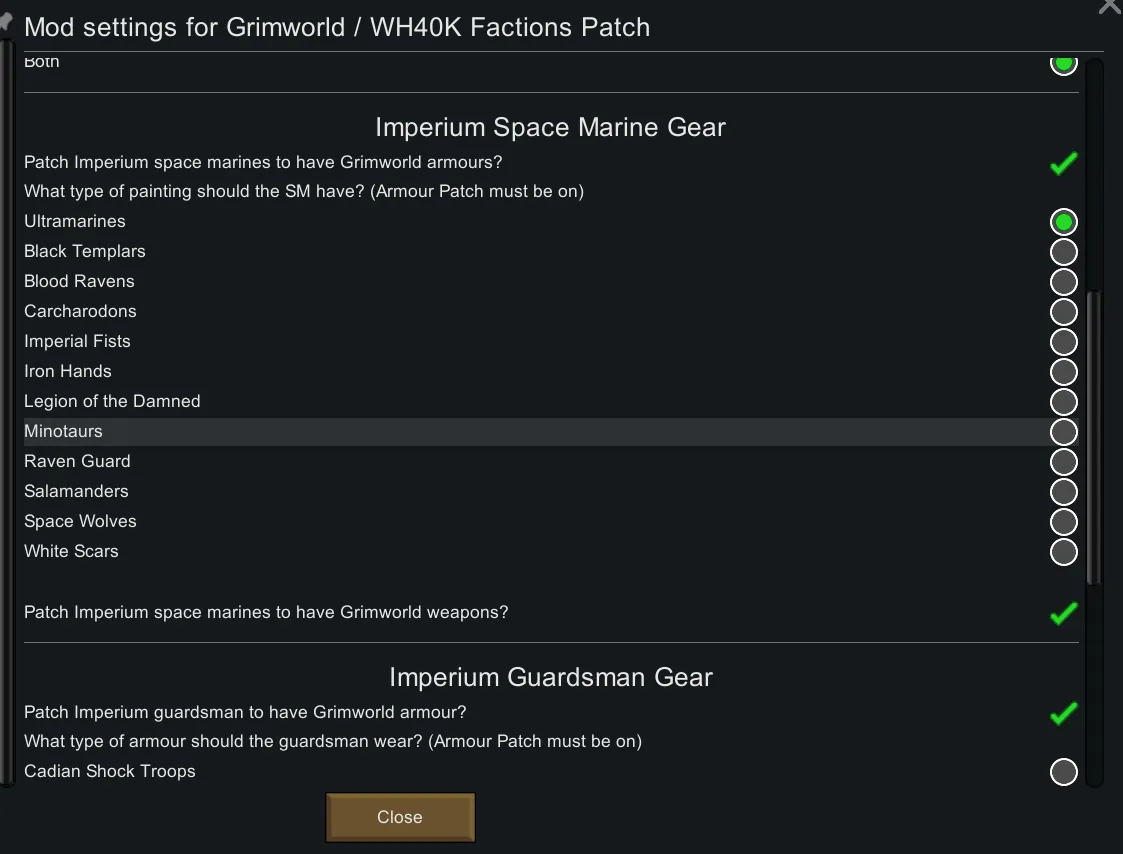Choose Space Wolves painting

point(1063,522)
